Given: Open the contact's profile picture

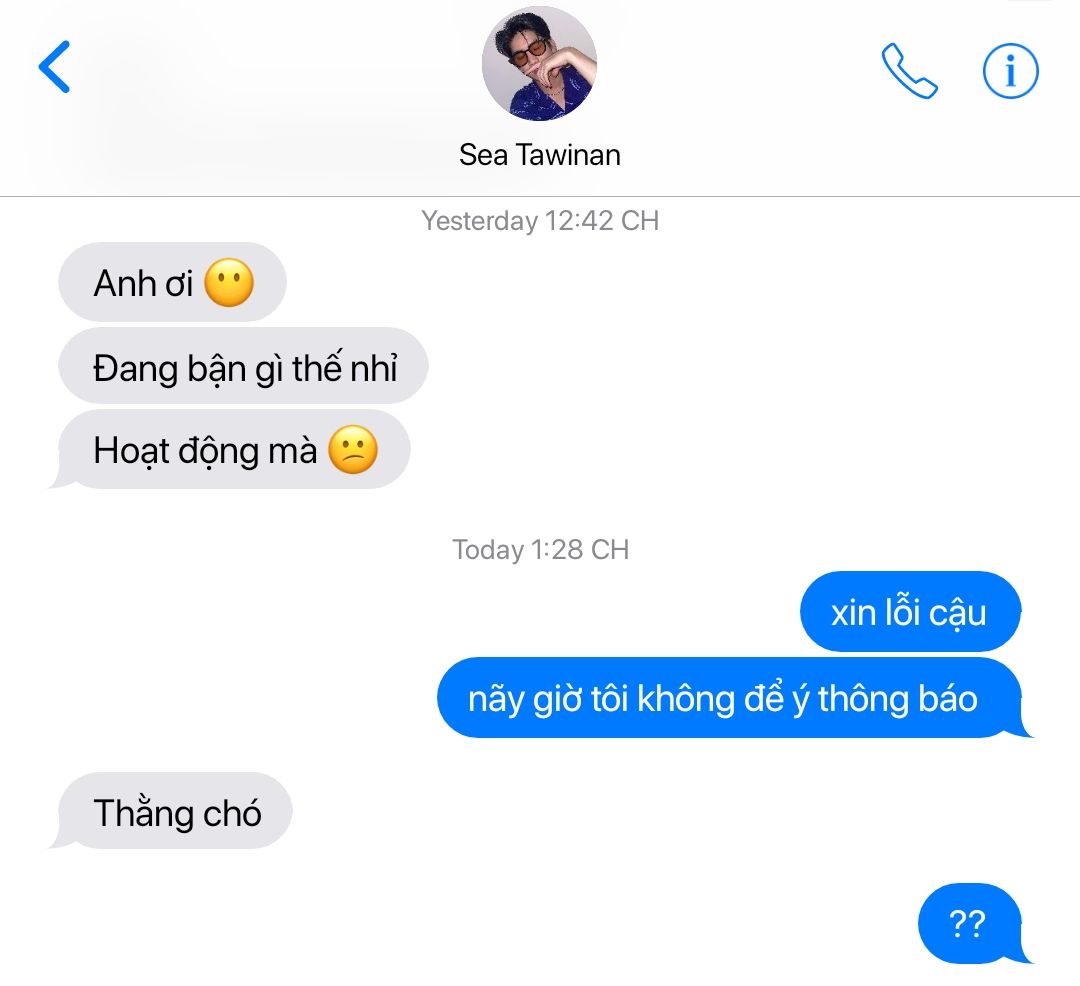Looking at the screenshot, I should tap(539, 63).
